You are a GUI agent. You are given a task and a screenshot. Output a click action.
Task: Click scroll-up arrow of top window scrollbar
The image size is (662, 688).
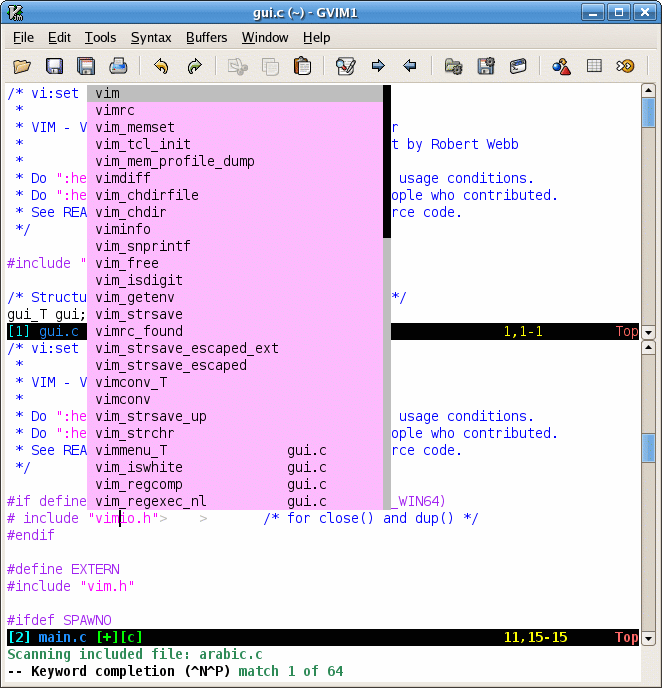pyautogui.click(x=648, y=92)
